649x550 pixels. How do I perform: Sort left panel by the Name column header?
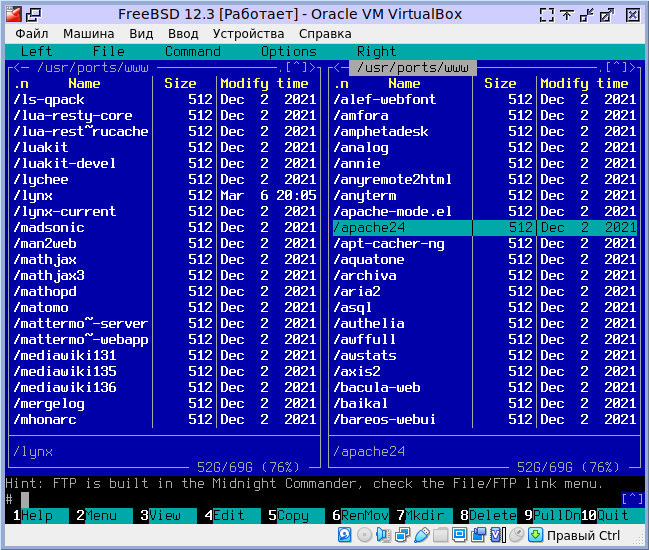pyautogui.click(x=84, y=84)
